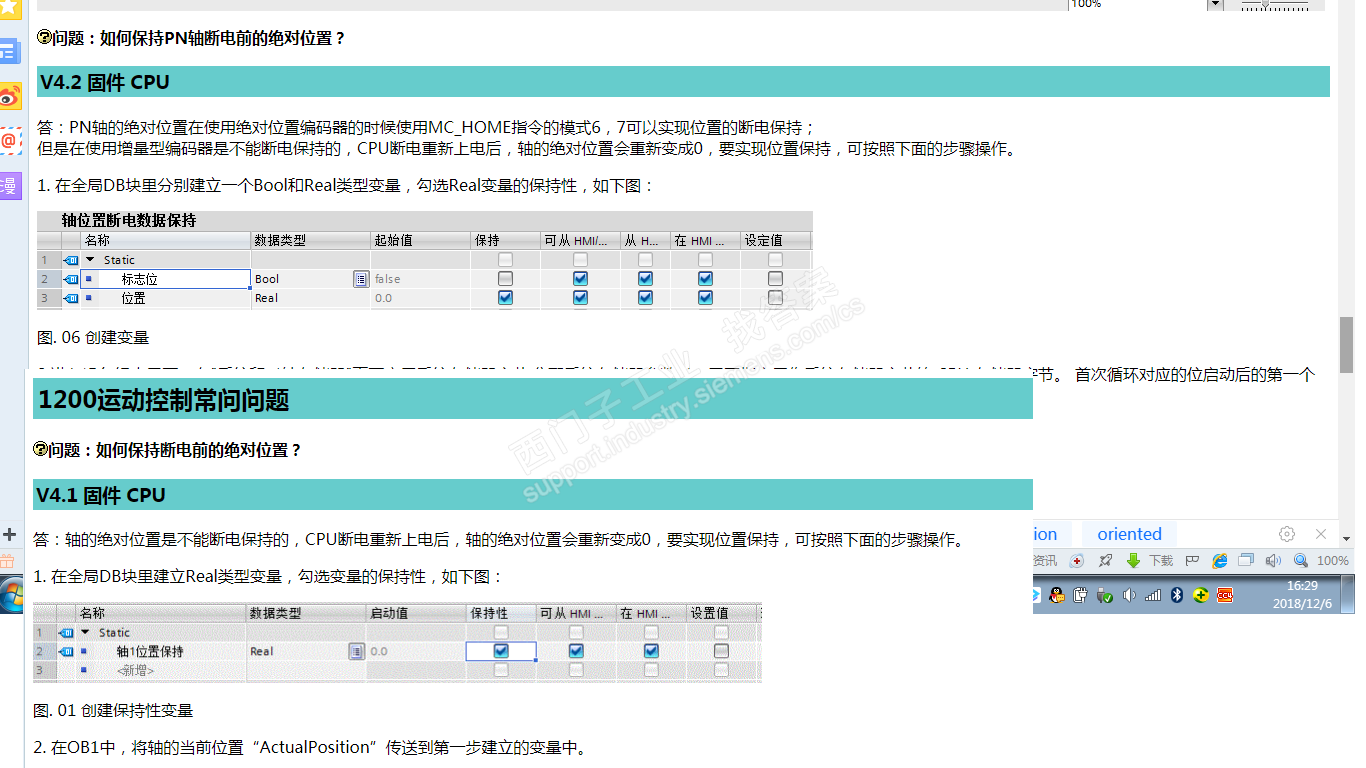This screenshot has width=1366, height=768.
Task: Click the page vertical scrollbar thumb
Action: (1346, 345)
